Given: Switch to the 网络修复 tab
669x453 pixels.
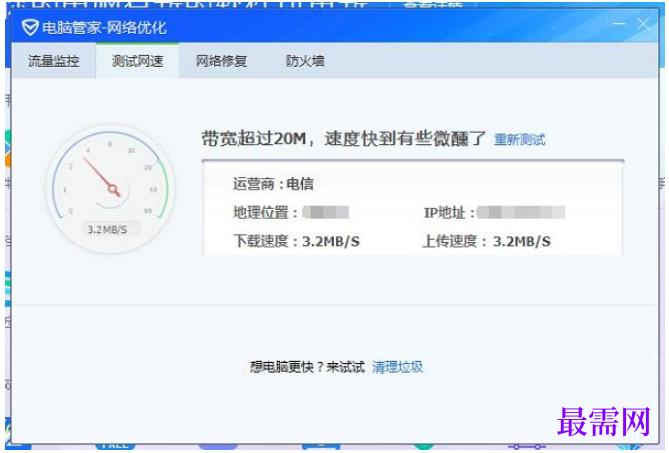Looking at the screenshot, I should pos(221,61).
